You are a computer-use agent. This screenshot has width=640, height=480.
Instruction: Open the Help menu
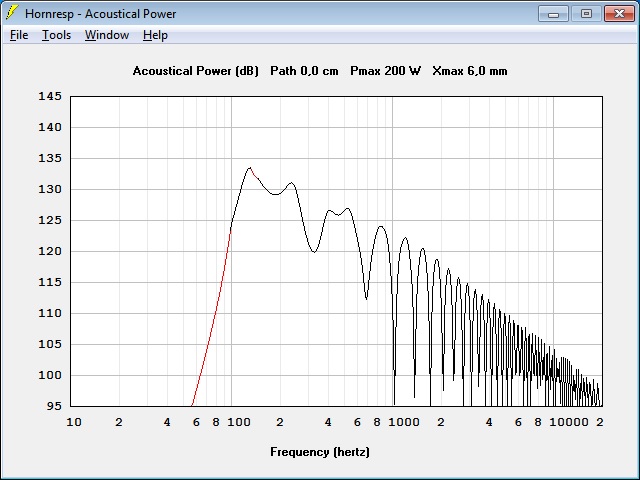tap(155, 35)
